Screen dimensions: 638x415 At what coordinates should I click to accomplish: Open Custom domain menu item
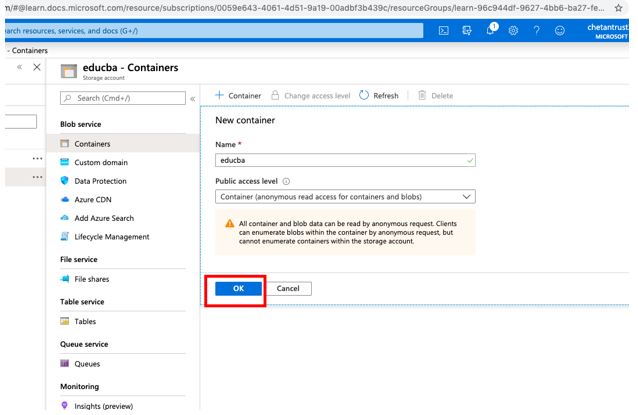point(101,162)
